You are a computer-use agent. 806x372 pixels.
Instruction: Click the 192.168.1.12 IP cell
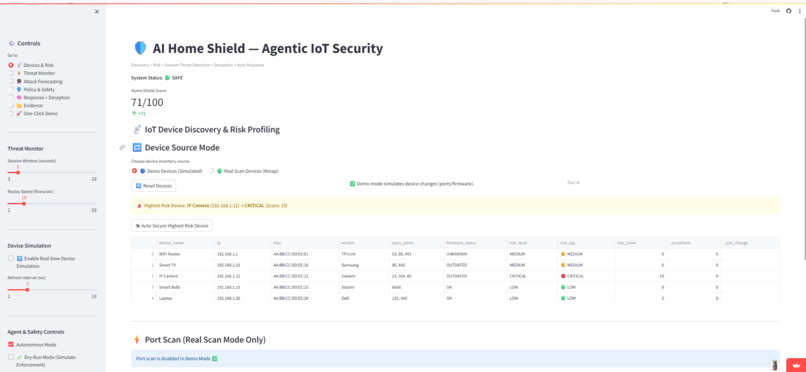click(243, 276)
